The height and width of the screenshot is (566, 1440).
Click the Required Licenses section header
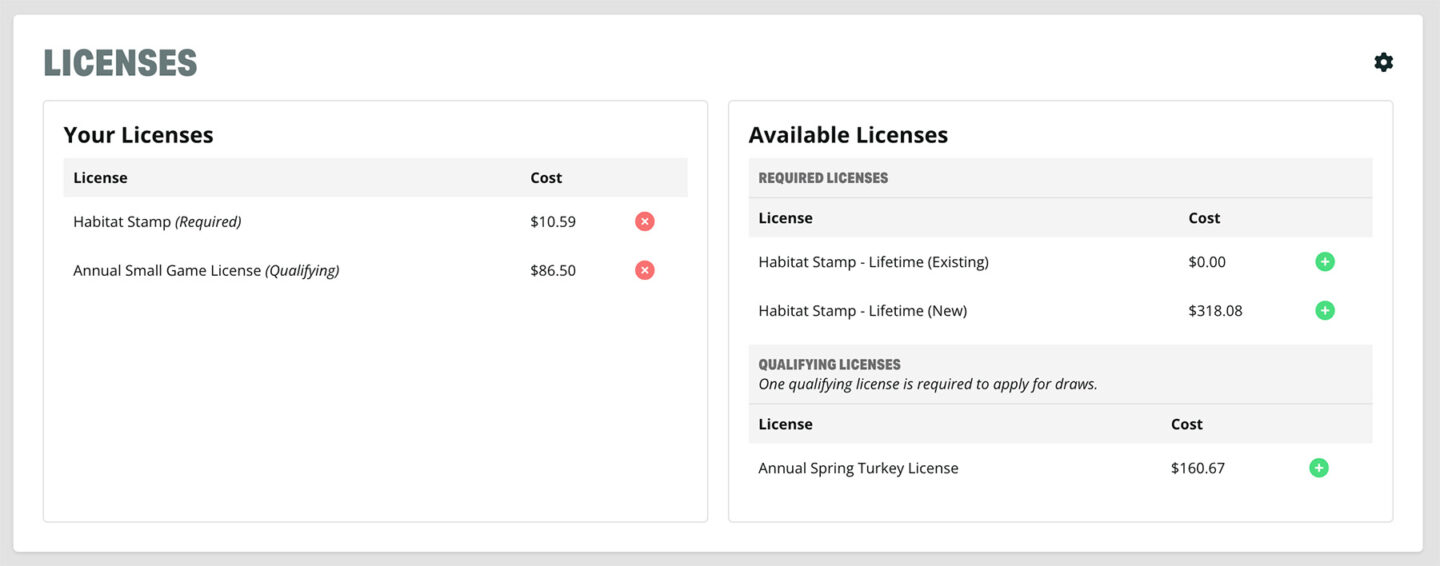[x=823, y=178]
